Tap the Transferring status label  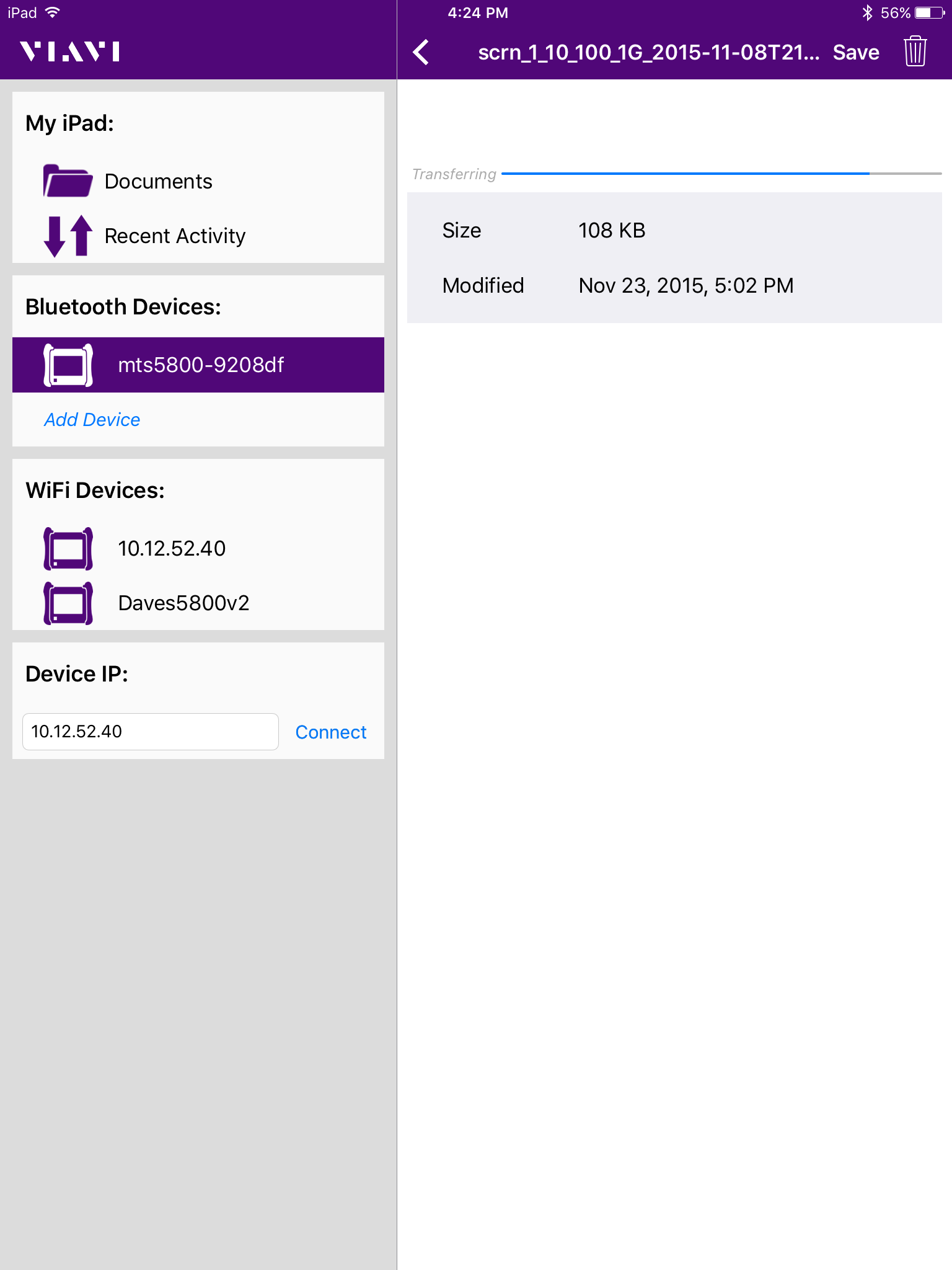point(454,174)
